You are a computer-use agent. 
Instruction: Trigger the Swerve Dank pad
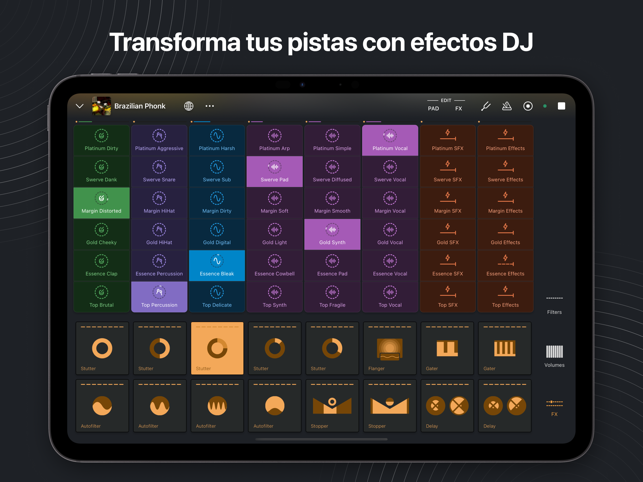tap(101, 171)
